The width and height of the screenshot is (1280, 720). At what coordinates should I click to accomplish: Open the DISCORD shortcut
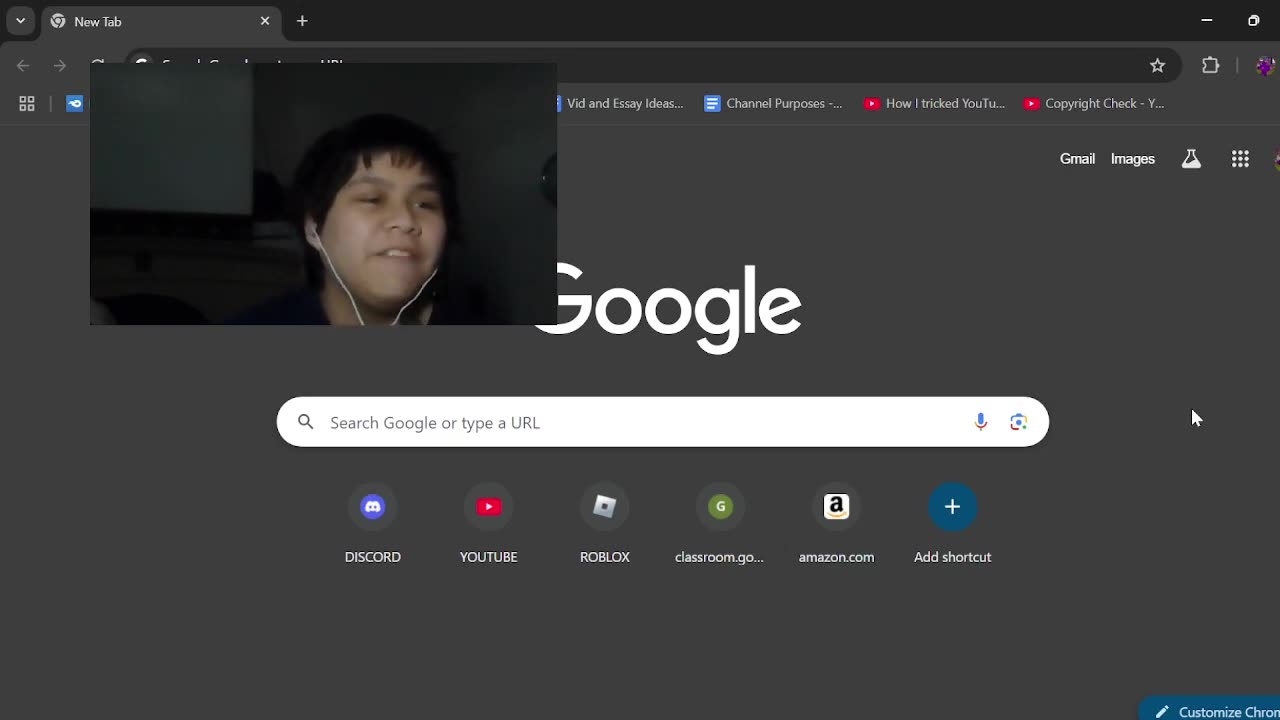point(373,525)
